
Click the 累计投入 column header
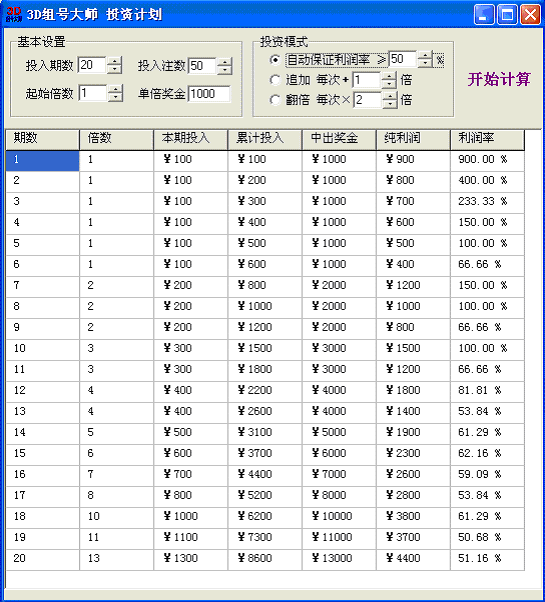pyautogui.click(x=264, y=139)
